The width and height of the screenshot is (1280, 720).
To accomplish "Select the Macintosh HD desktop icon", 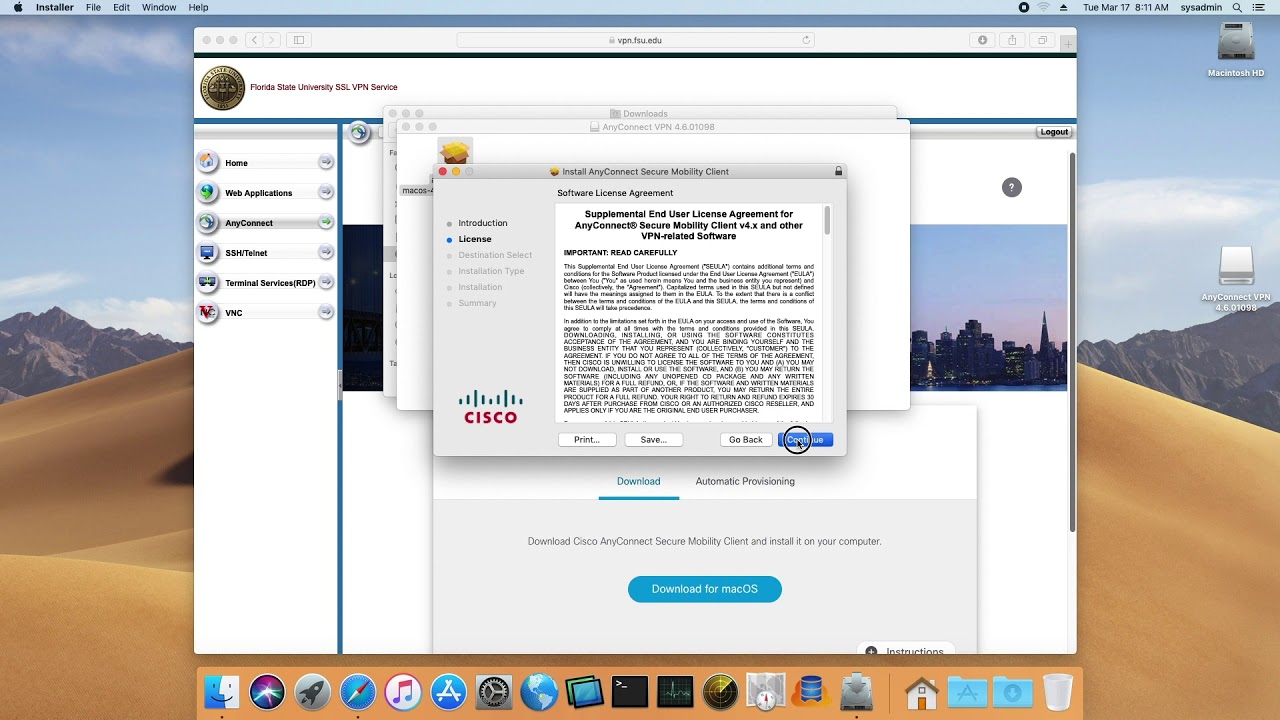I will [1236, 50].
